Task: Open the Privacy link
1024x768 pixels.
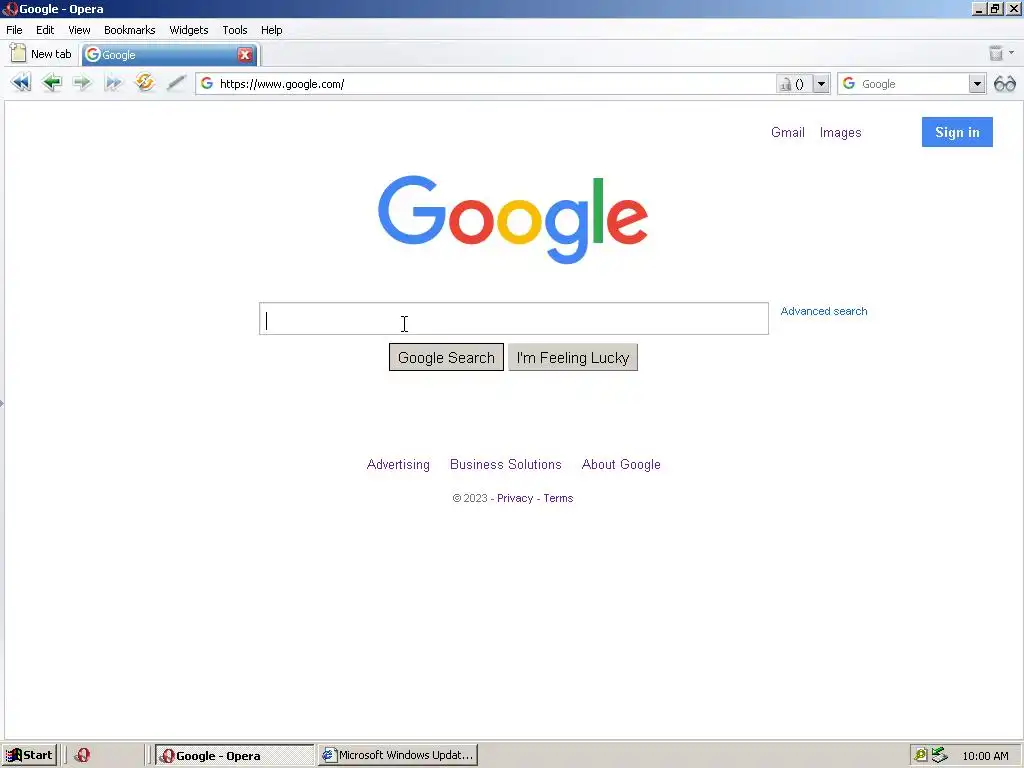Action: [515, 498]
